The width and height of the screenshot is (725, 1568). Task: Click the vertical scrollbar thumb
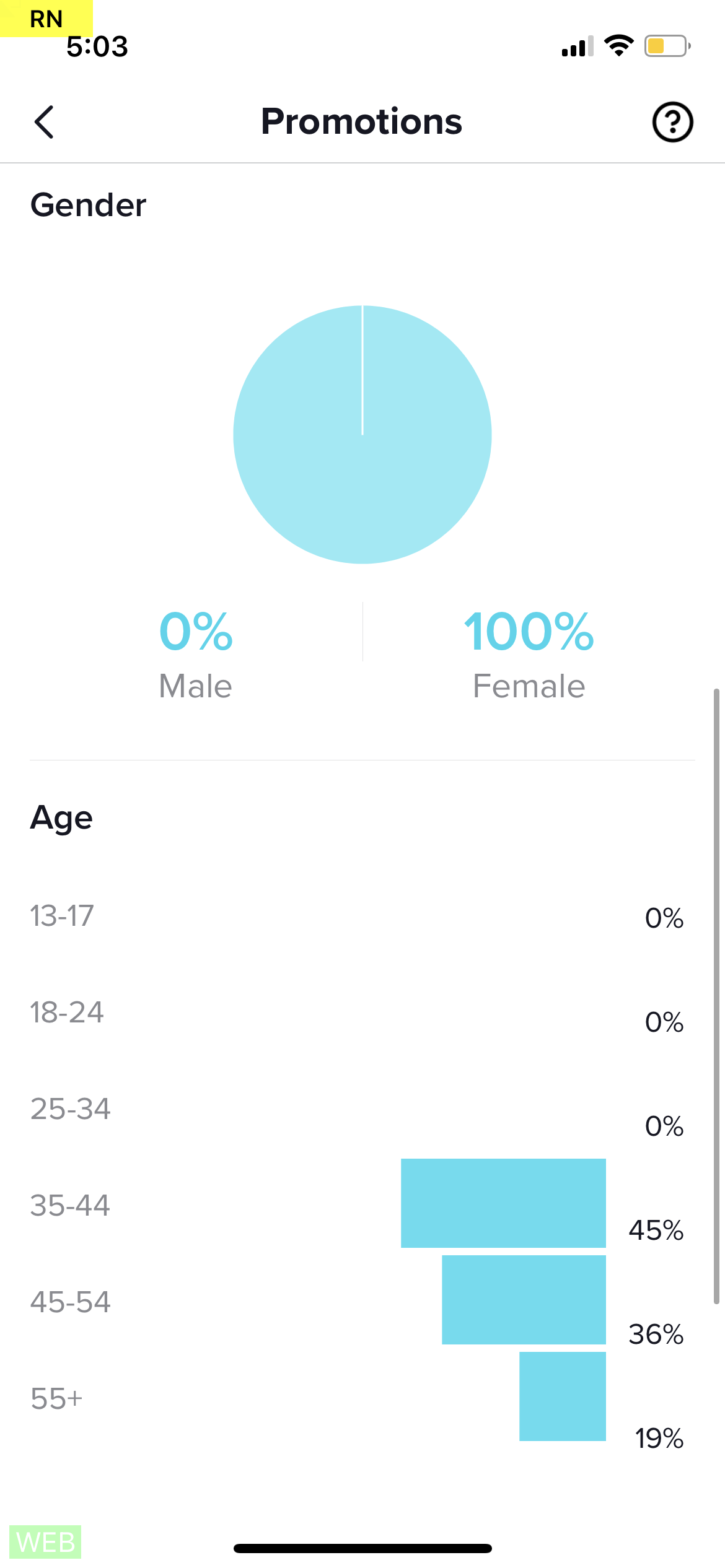pos(716,997)
